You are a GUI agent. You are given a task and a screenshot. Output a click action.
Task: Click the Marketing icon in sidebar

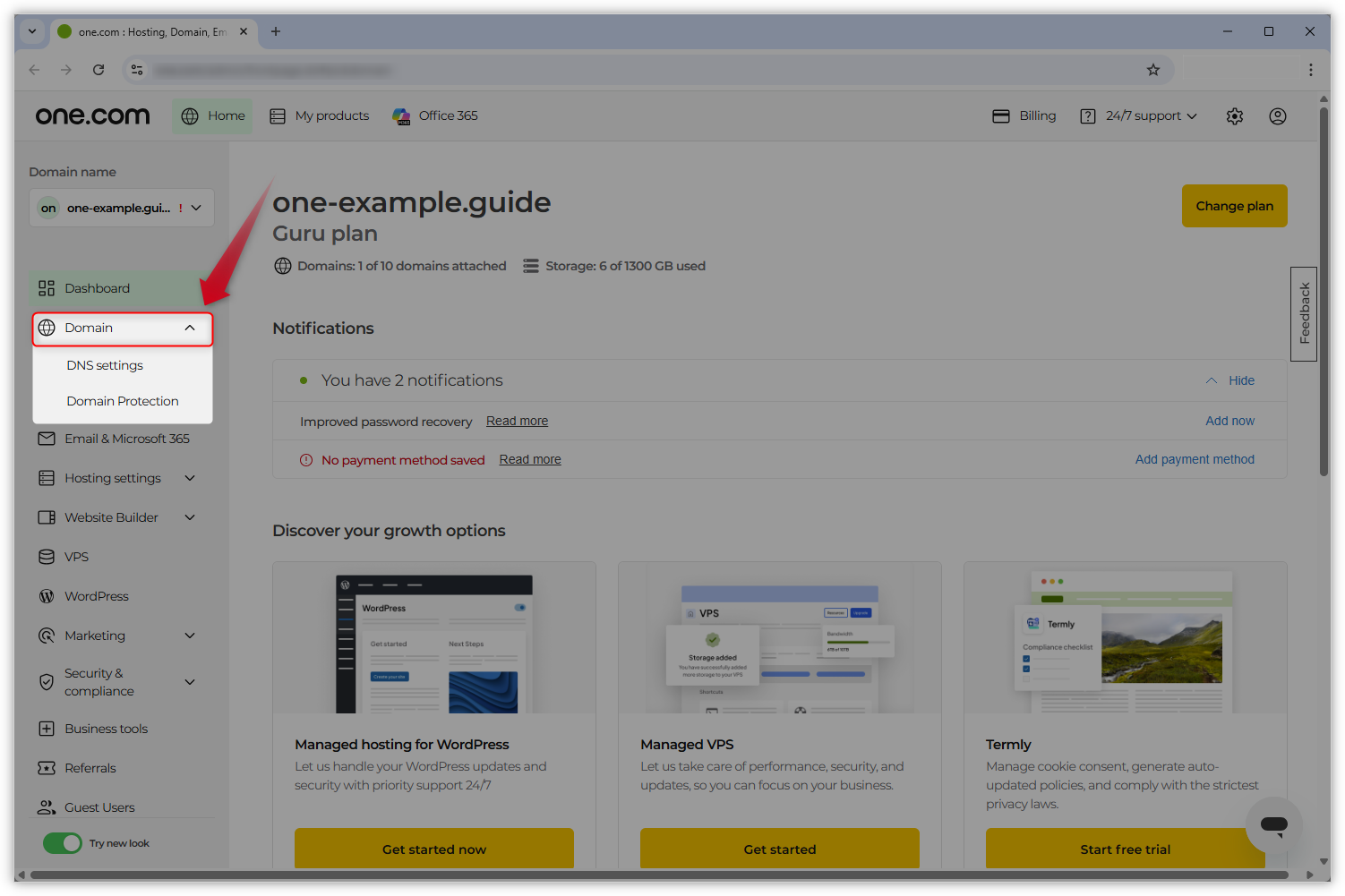47,636
